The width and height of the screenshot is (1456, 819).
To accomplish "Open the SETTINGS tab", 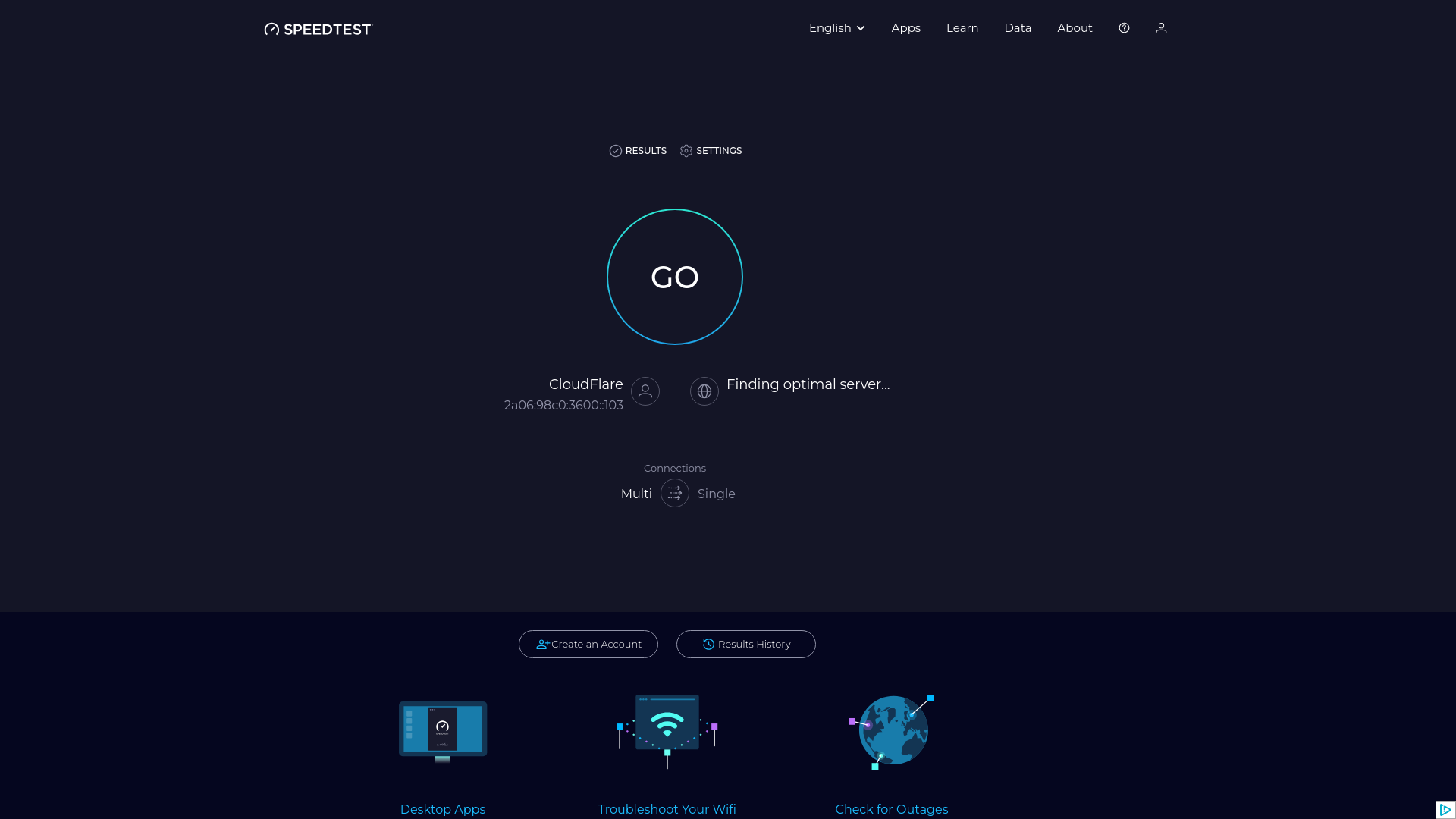I will point(711,151).
